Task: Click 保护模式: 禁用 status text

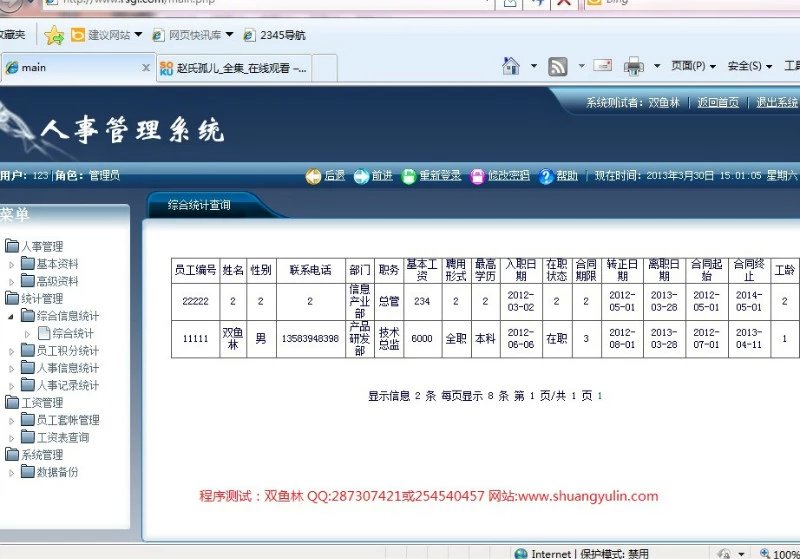Action: point(614,554)
